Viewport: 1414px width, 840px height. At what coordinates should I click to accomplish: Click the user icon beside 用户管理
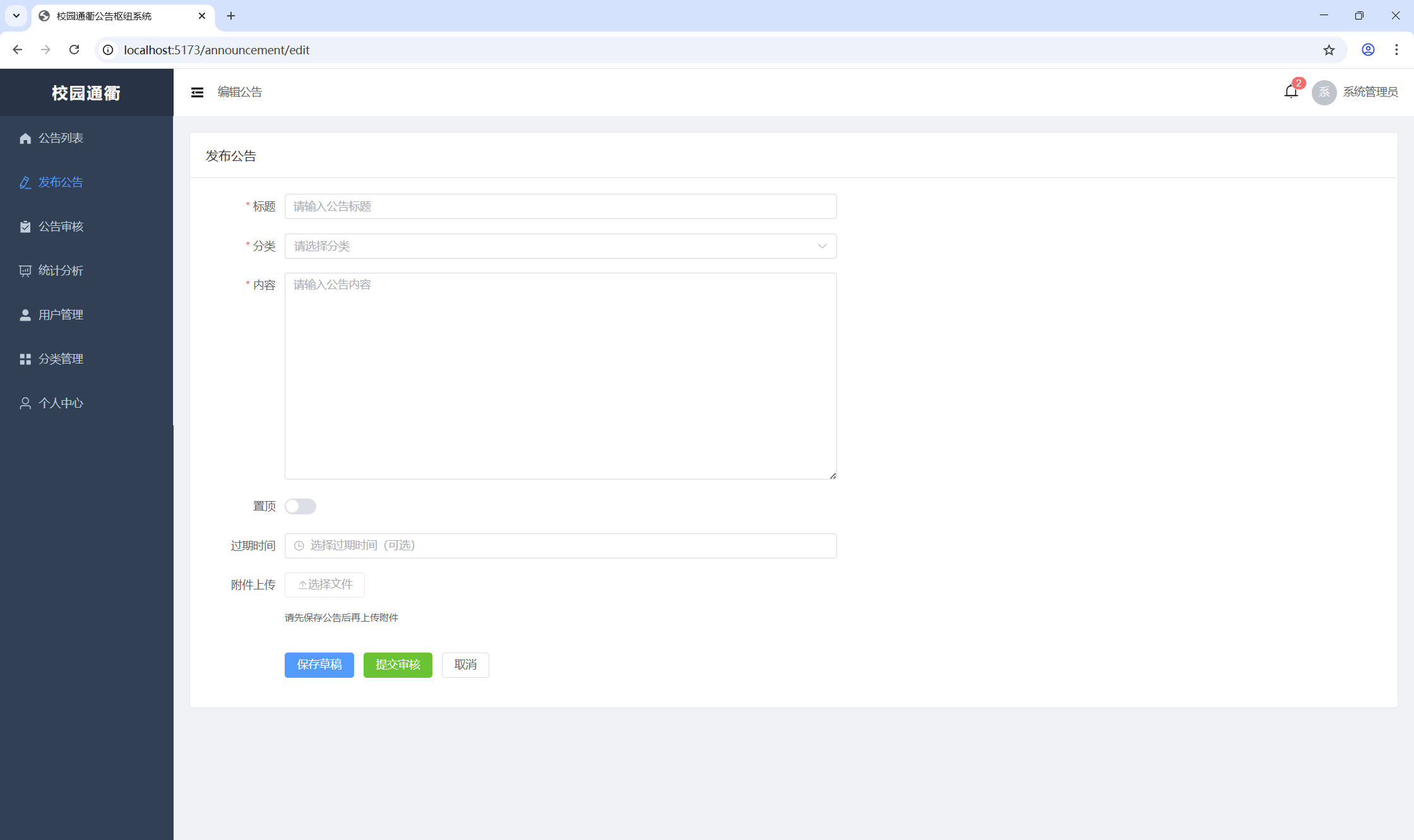tap(25, 315)
